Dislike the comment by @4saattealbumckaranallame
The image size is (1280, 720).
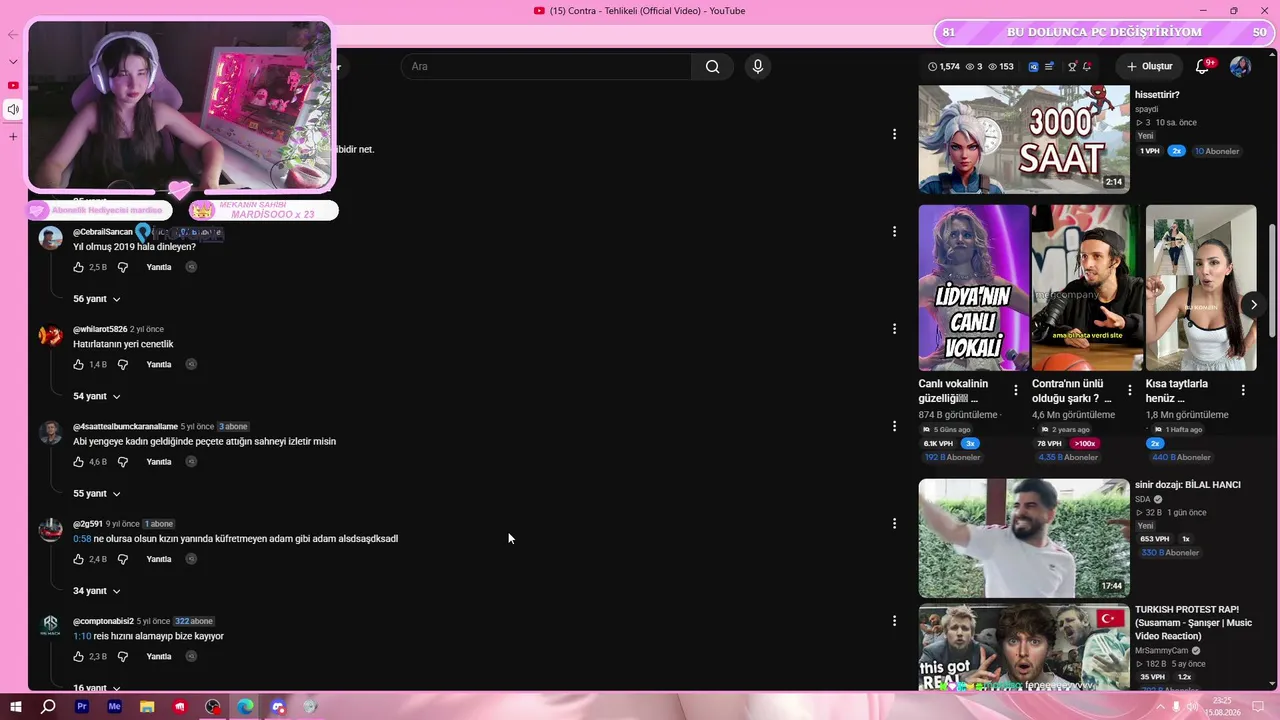[x=123, y=462]
